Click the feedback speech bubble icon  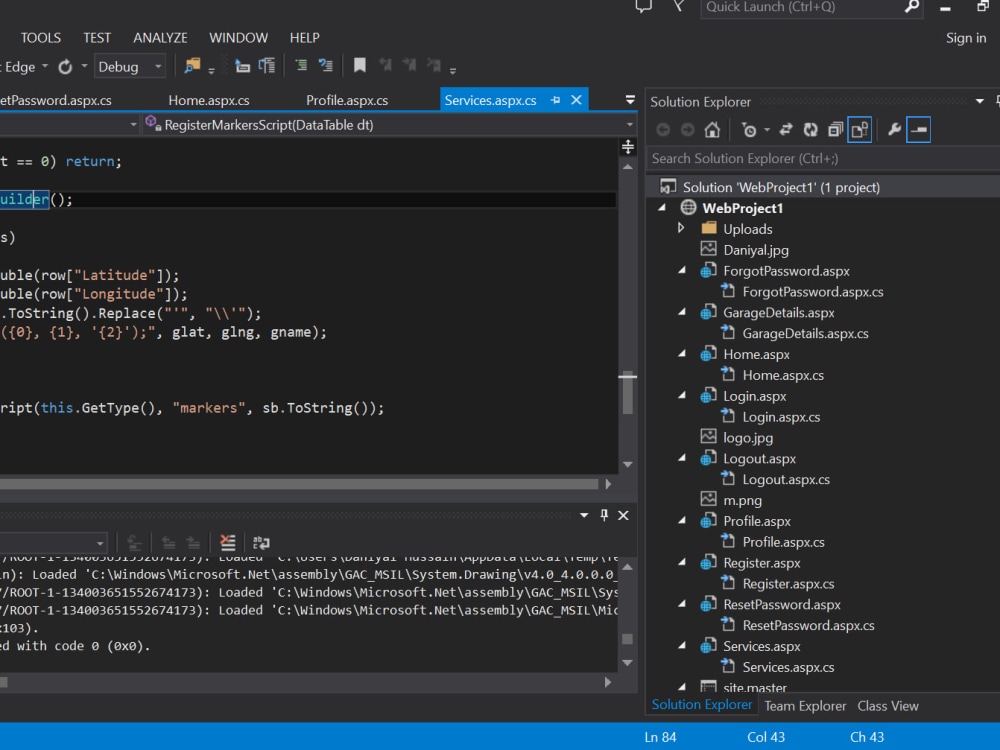tap(643, 6)
